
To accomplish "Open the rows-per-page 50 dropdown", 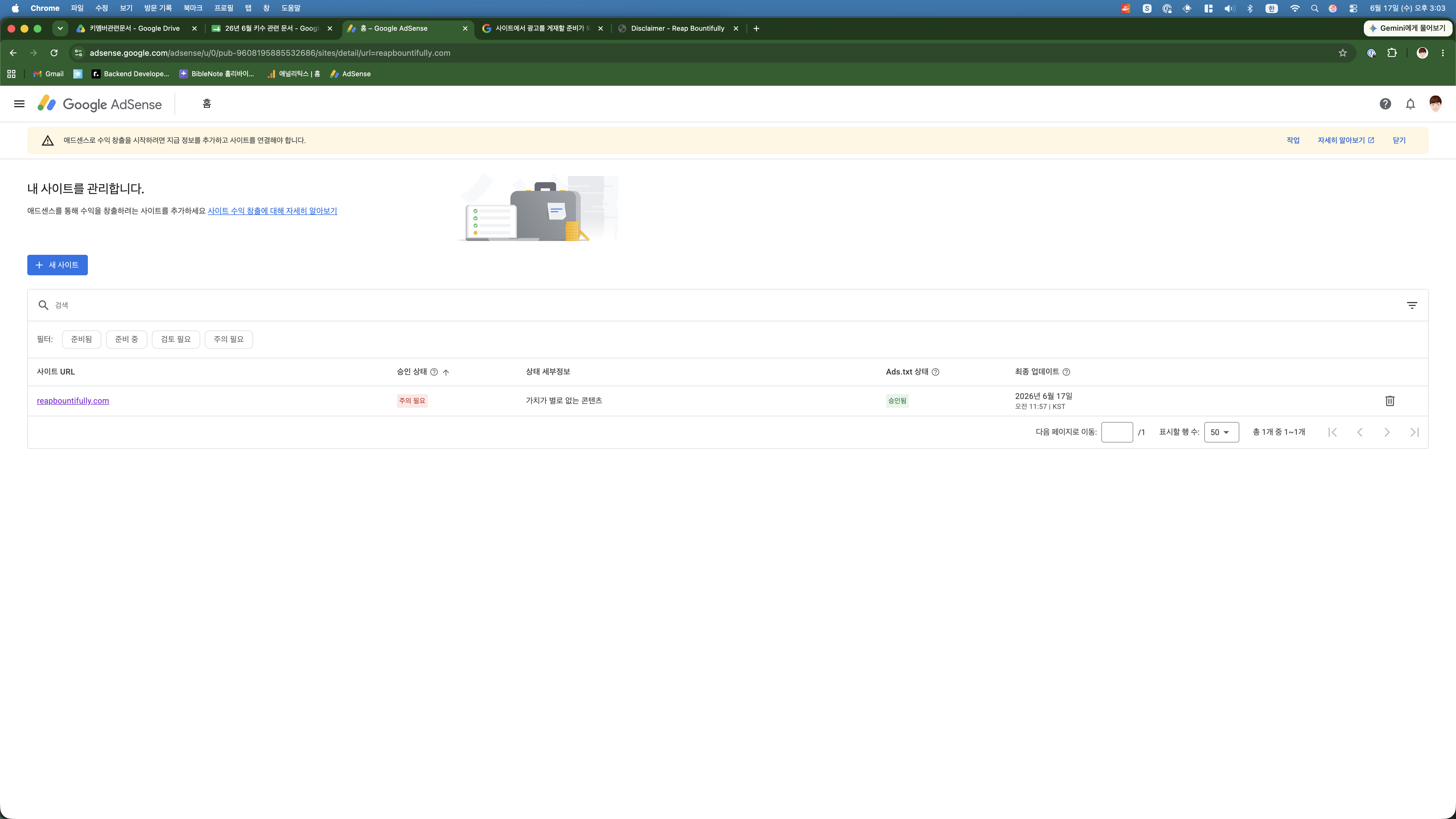I will 1221,432.
